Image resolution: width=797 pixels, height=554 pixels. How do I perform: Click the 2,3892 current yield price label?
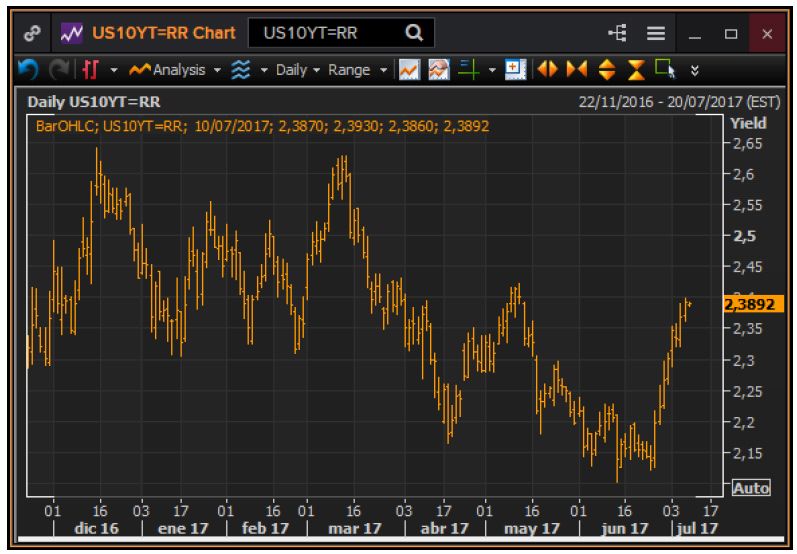pyautogui.click(x=750, y=304)
